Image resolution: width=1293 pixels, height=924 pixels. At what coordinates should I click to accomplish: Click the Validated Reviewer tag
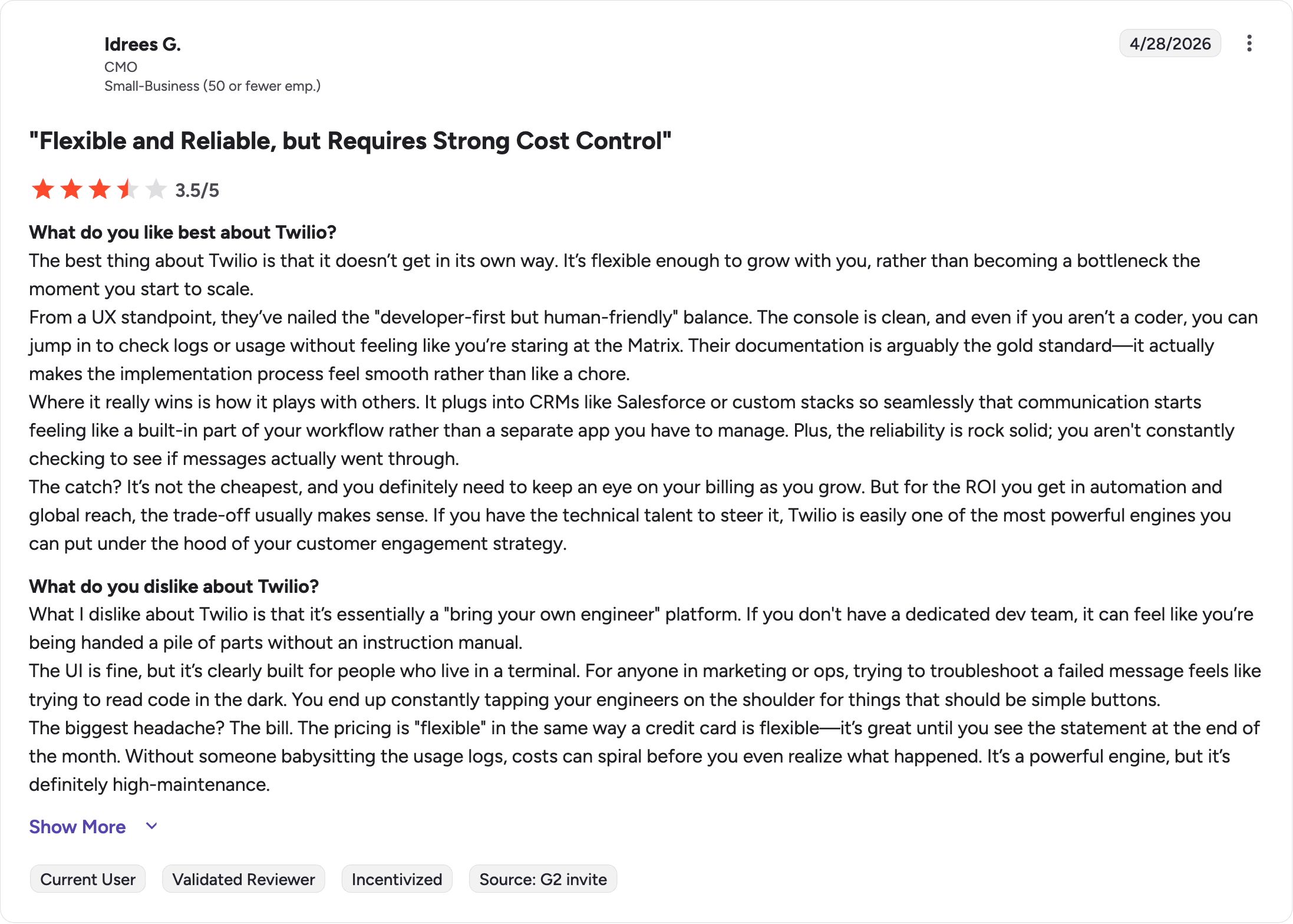pos(243,879)
